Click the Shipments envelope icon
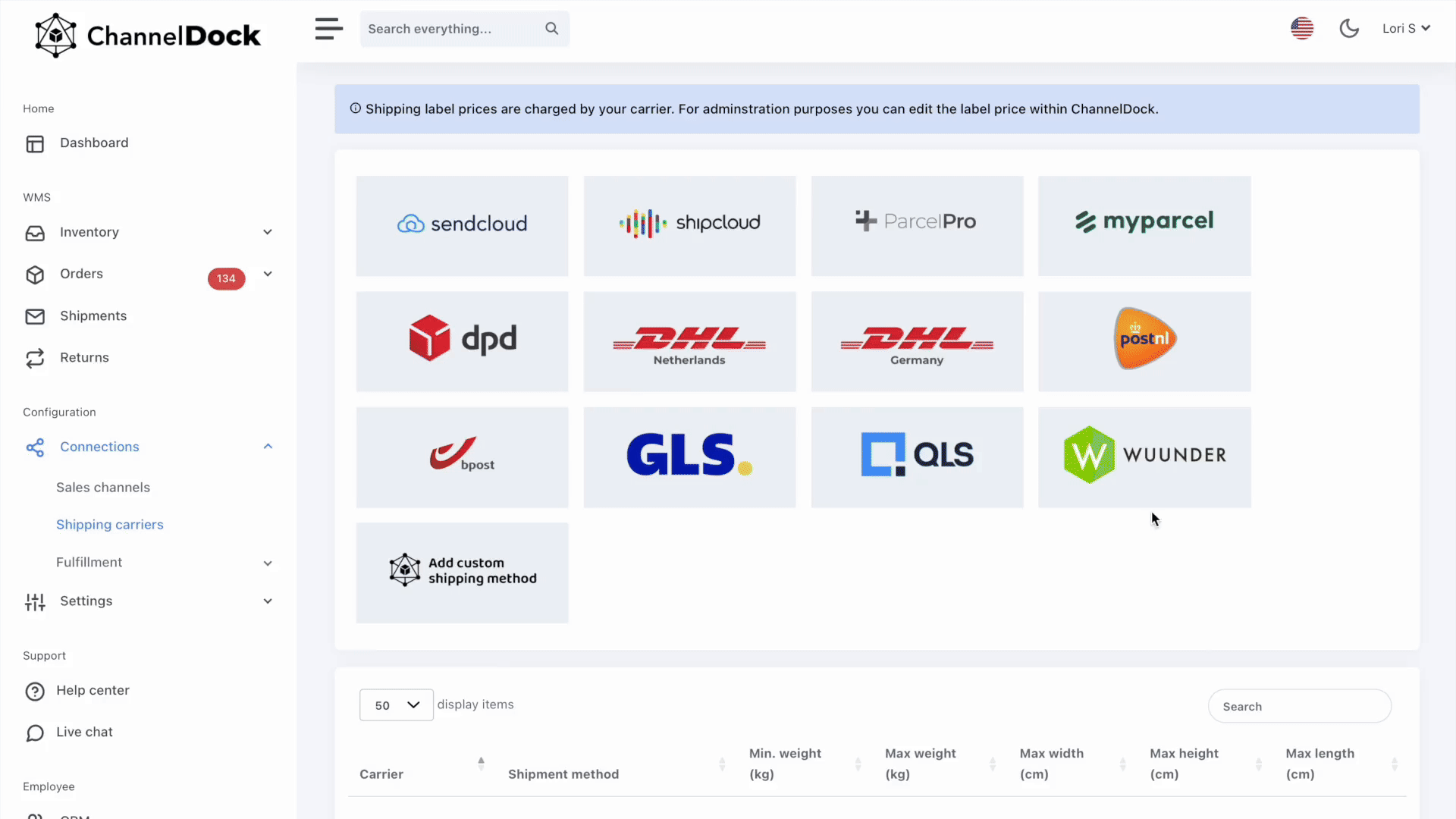 (x=35, y=316)
